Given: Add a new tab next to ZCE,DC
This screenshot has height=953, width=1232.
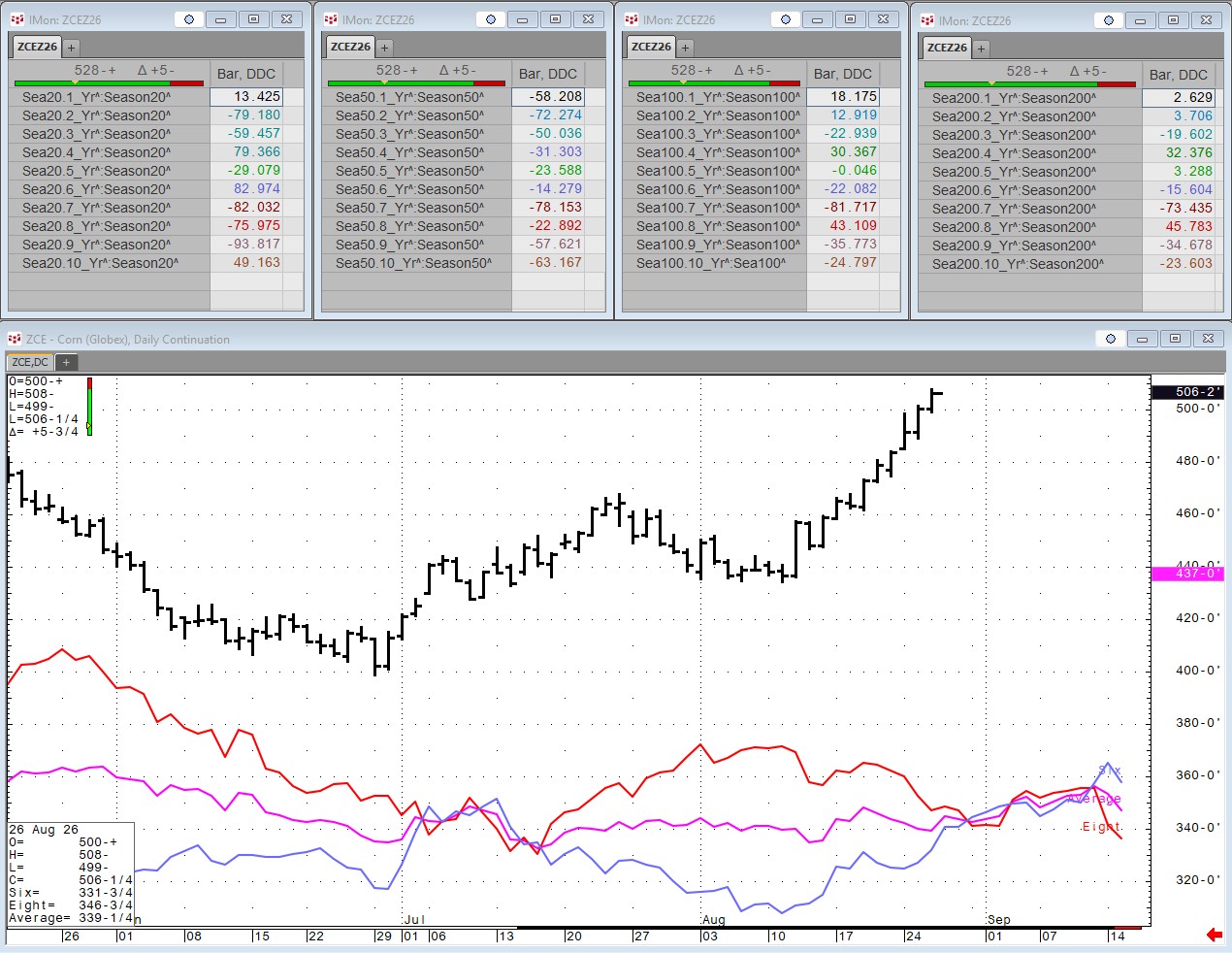Looking at the screenshot, I should [x=66, y=362].
